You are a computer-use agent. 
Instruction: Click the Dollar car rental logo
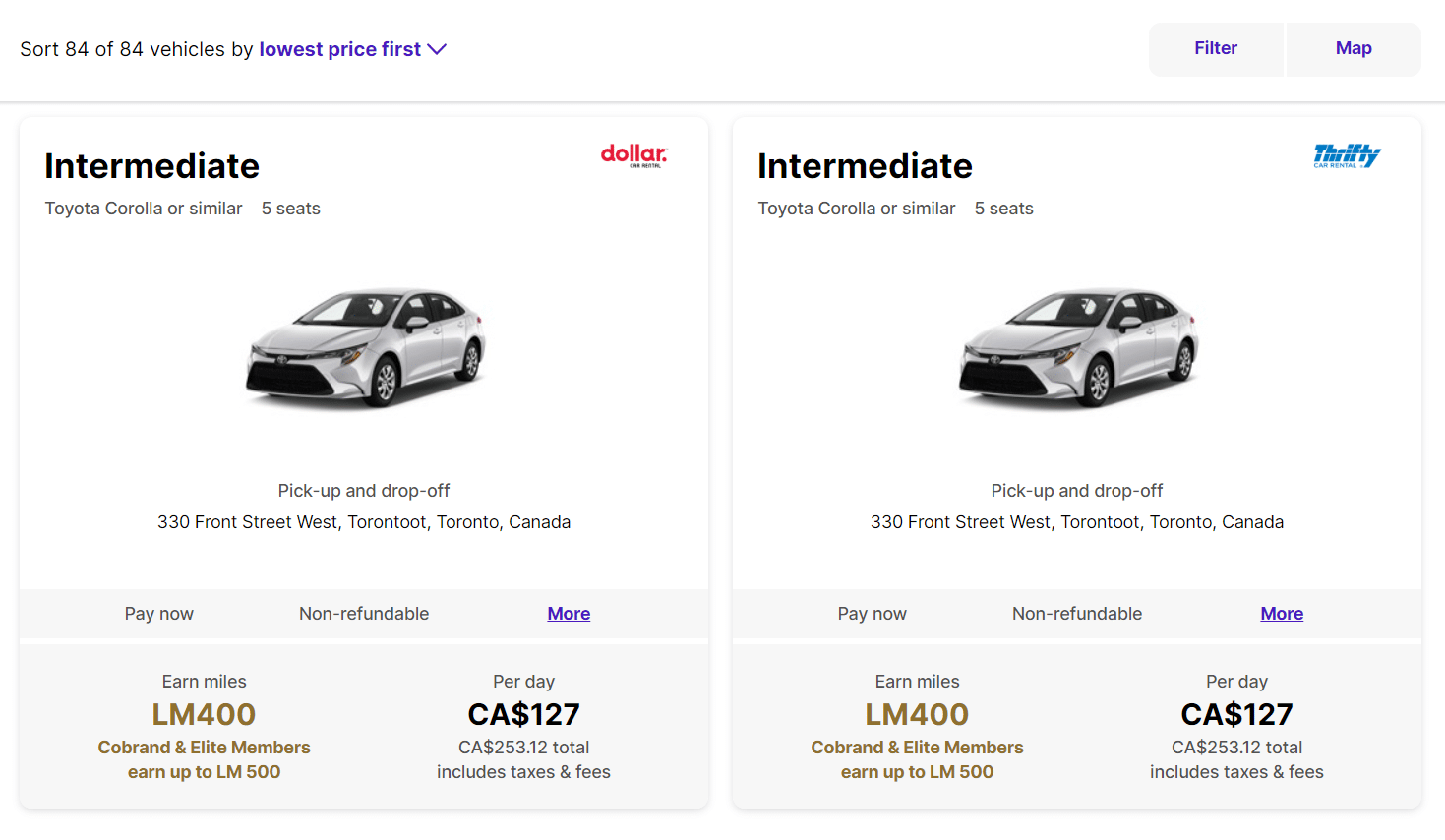(633, 155)
